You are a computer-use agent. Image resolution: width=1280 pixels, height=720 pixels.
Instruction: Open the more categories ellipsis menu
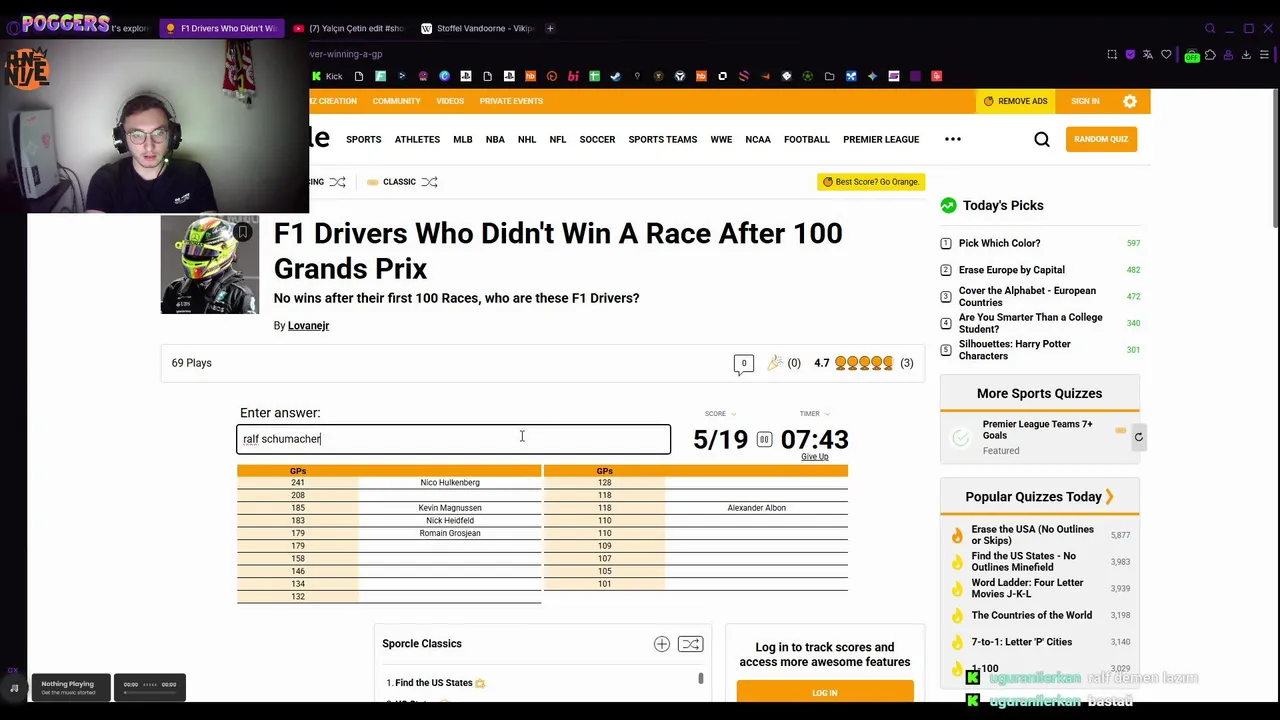953,139
